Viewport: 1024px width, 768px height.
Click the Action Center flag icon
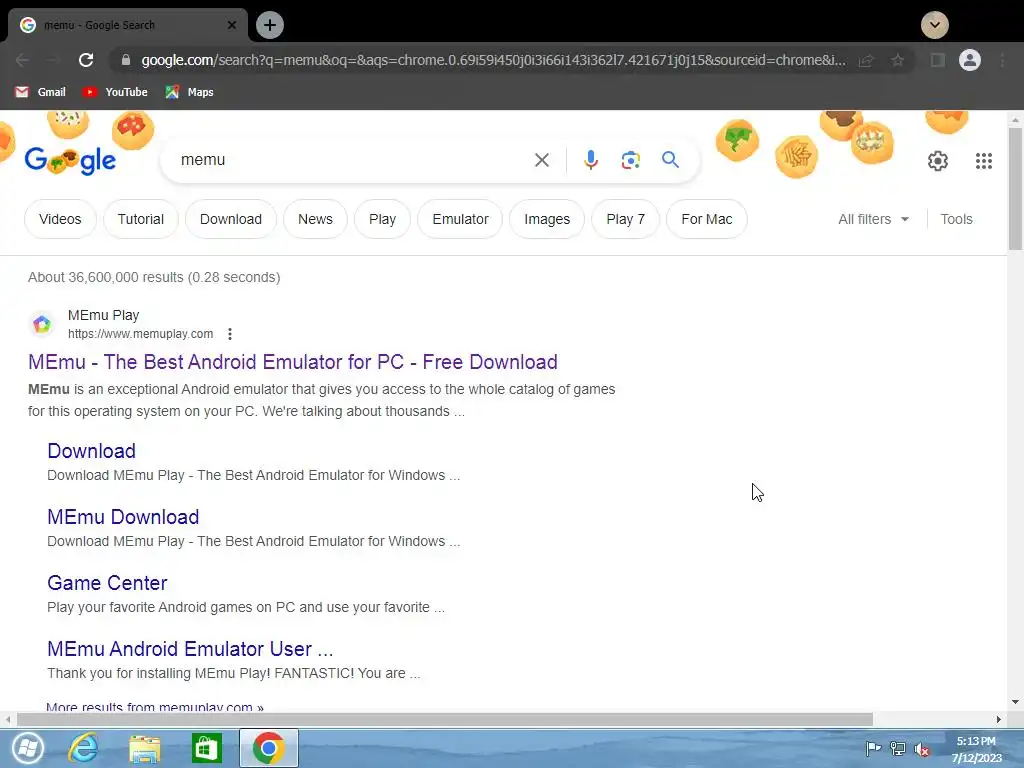[873, 749]
